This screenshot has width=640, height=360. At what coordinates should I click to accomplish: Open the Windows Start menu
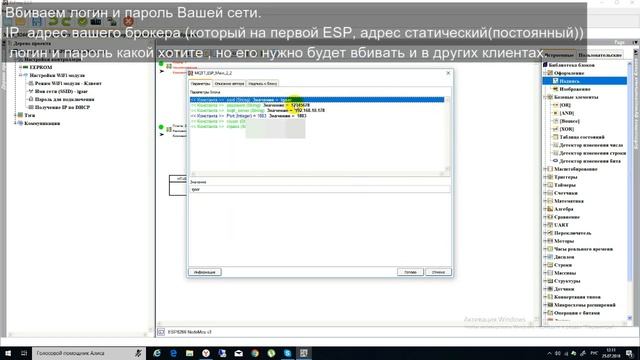[x=7, y=353]
